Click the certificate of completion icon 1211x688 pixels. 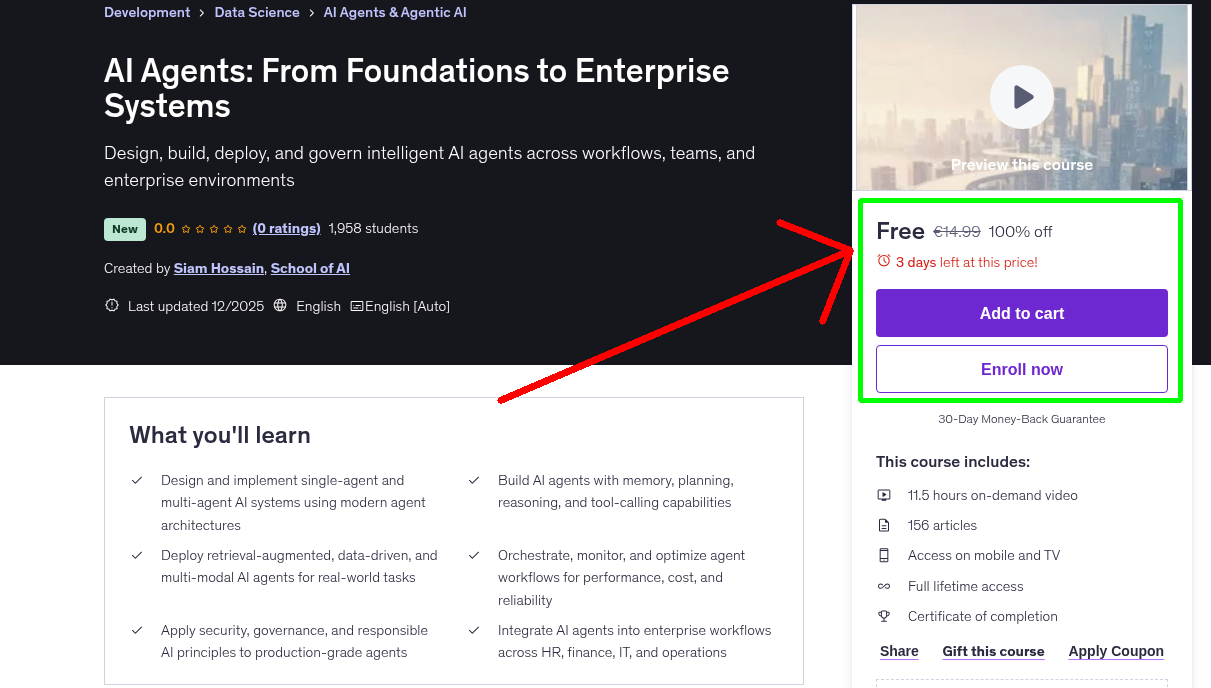pyautogui.click(x=884, y=616)
